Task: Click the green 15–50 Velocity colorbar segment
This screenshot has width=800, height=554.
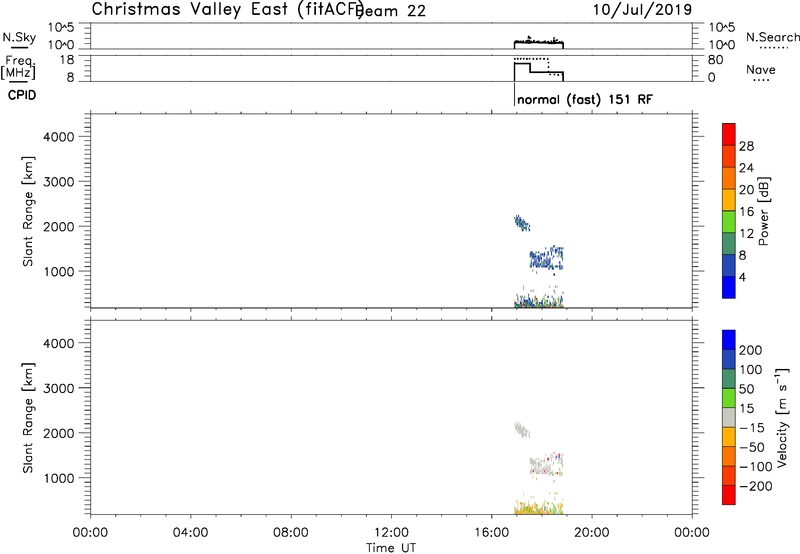Action: click(x=729, y=398)
